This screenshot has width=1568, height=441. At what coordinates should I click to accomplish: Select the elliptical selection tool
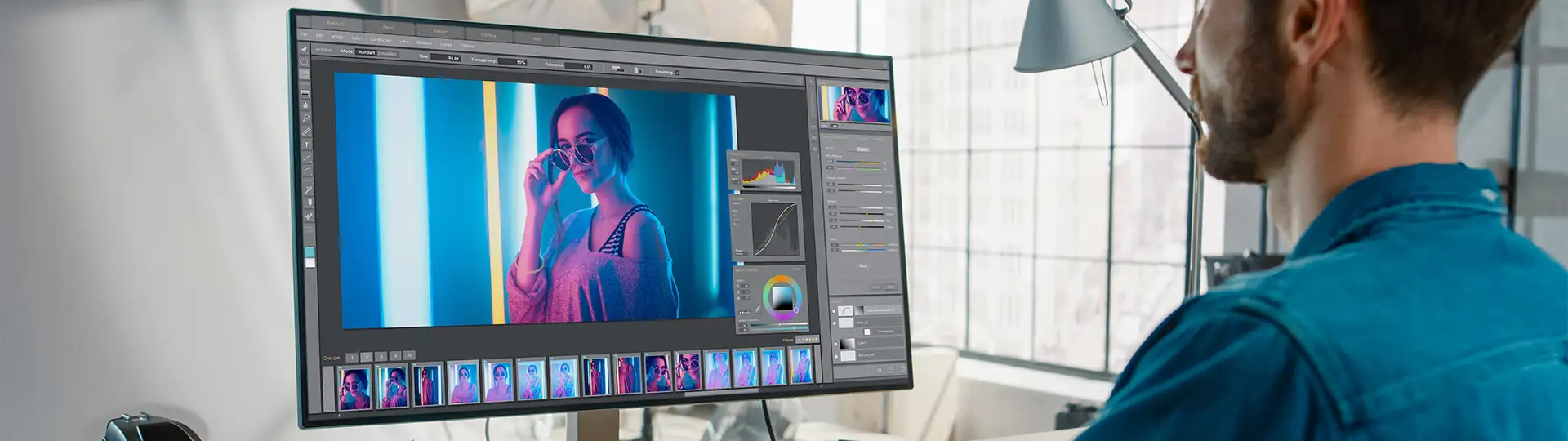tap(304, 61)
